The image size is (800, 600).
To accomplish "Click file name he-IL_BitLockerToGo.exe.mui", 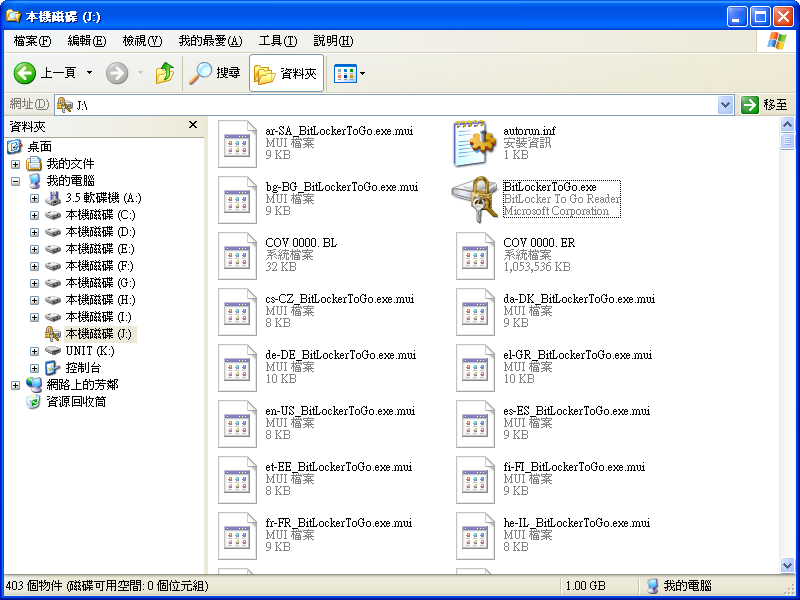I will pos(577,523).
